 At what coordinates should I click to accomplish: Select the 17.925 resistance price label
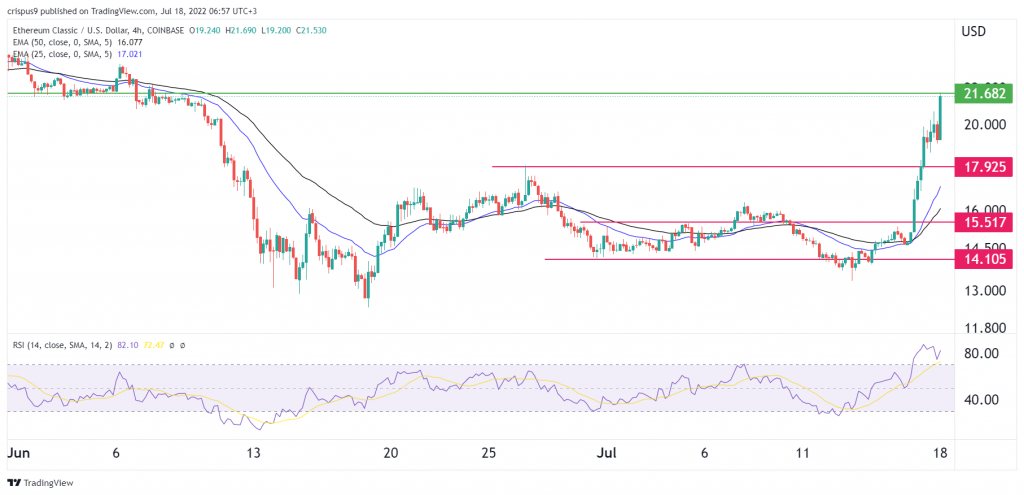pyautogui.click(x=983, y=167)
